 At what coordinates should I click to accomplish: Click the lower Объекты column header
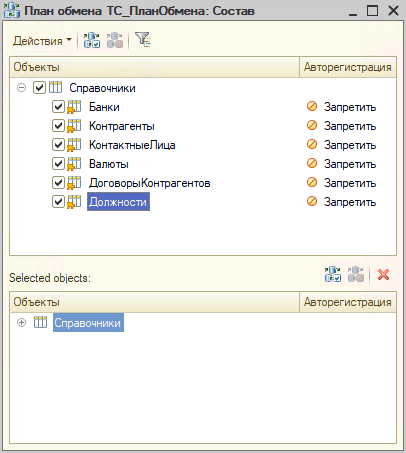tap(154, 302)
